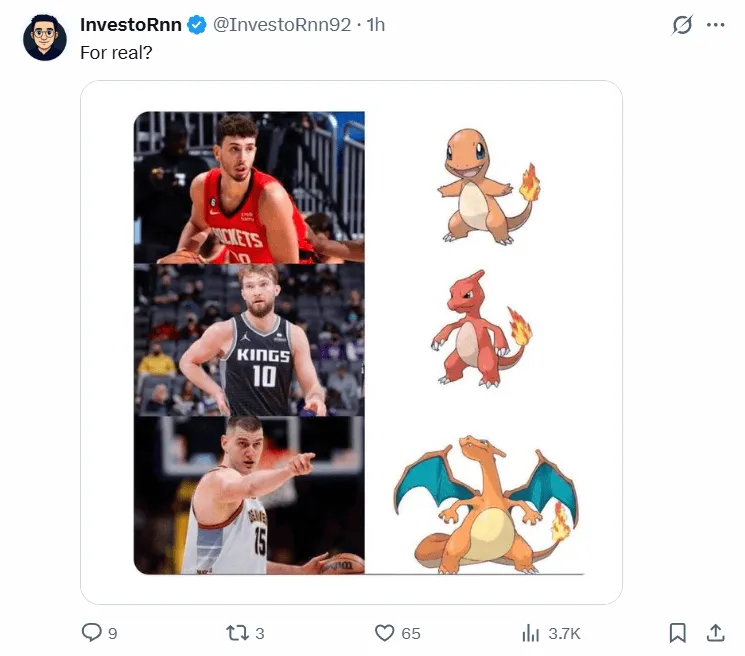Open the post via the 1h timestamp
745x656 pixels.
click(376, 25)
